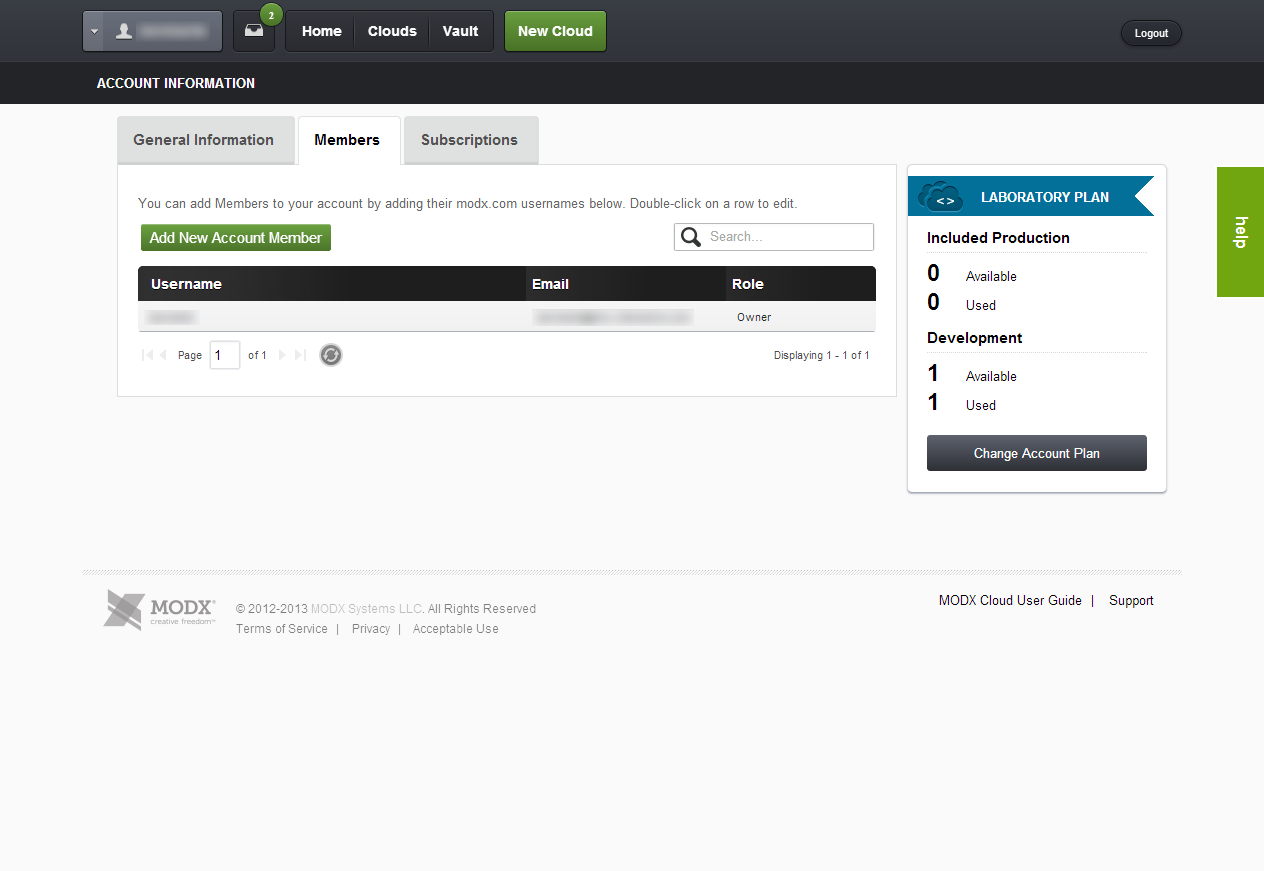This screenshot has width=1264, height=871.
Task: Go to next page arrow icon
Action: [x=282, y=355]
